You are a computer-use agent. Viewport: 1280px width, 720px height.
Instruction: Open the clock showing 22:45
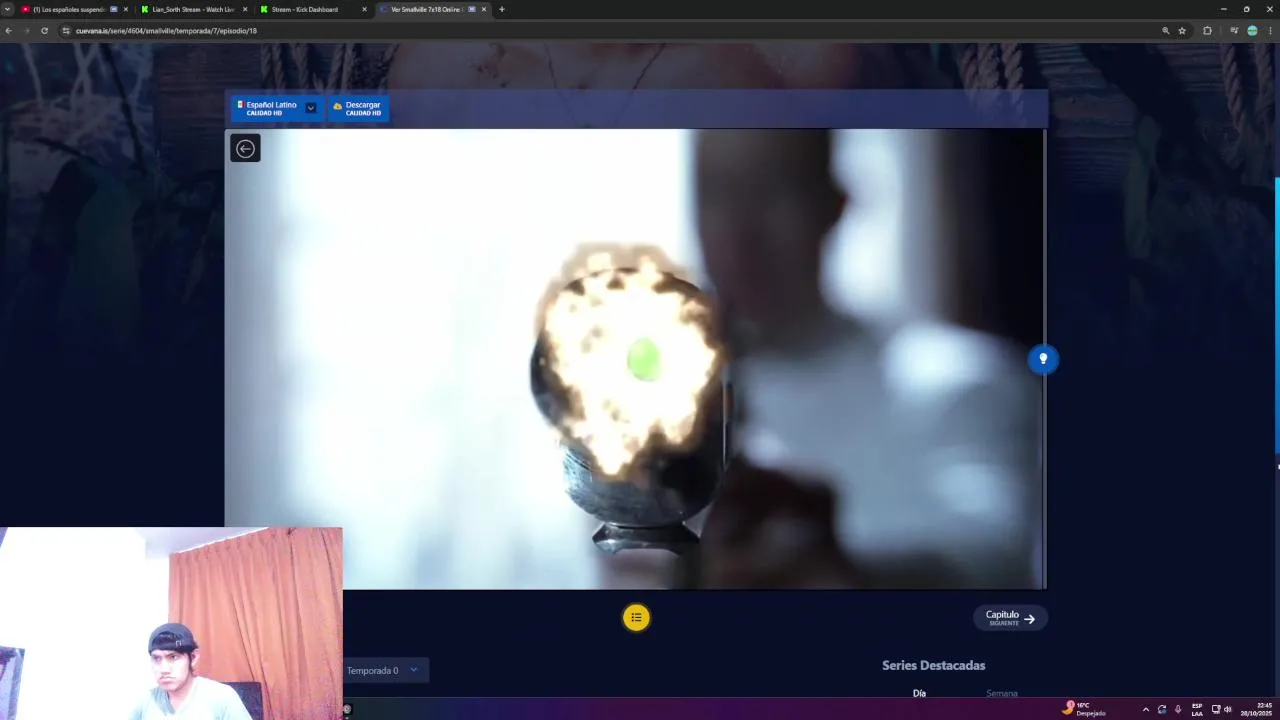click(1257, 709)
